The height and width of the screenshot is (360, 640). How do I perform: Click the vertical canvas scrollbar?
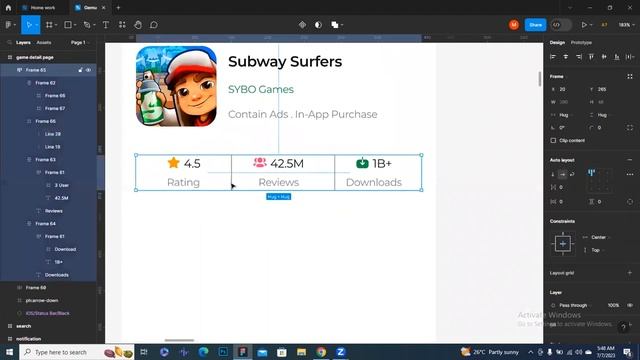pyautogui.click(x=540, y=79)
